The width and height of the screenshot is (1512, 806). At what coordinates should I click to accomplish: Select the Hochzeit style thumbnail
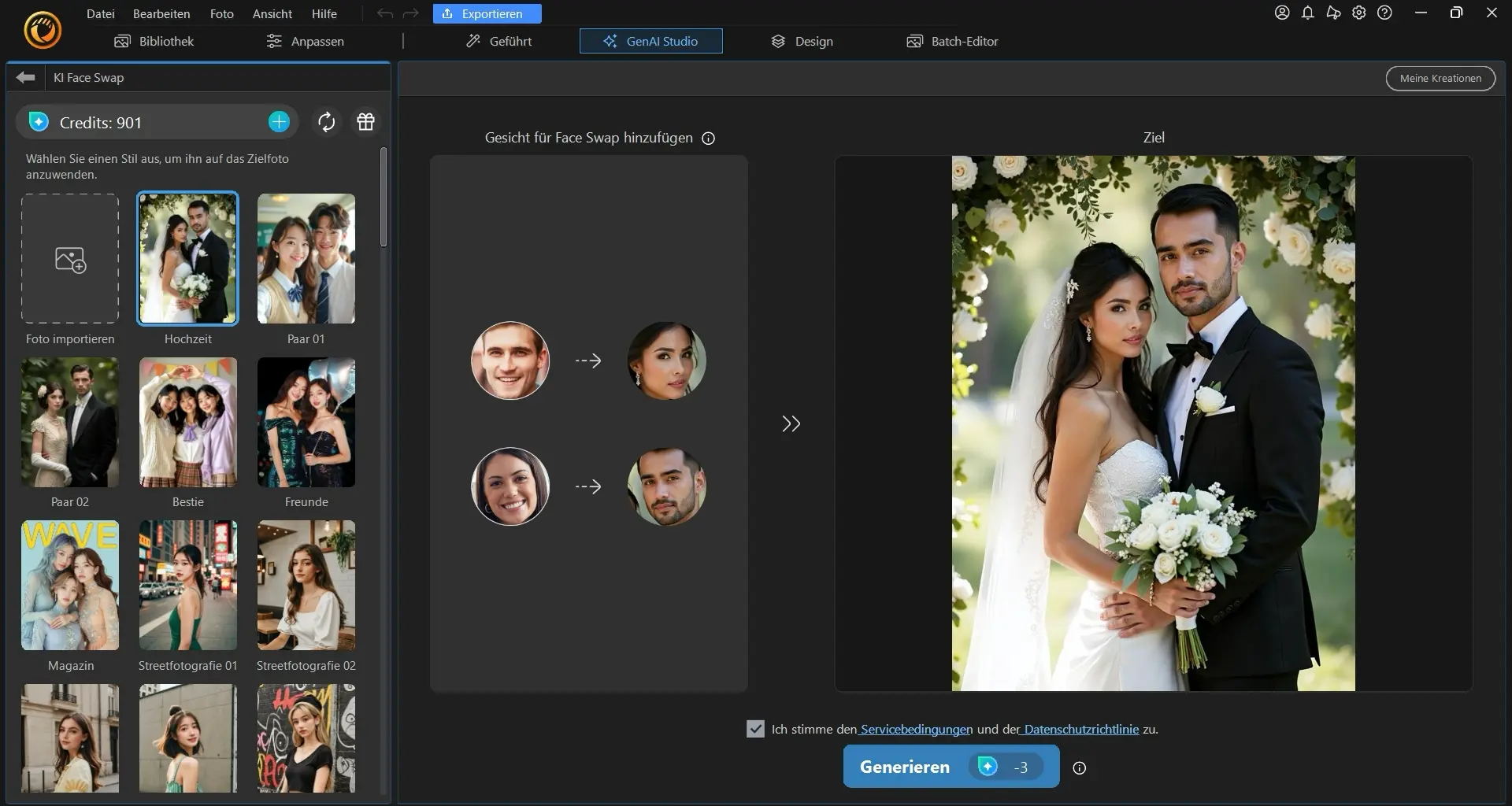[x=187, y=258]
